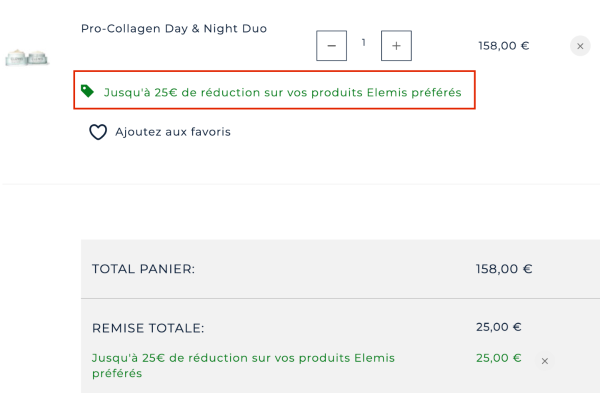Decrease quantity with the minus button
The image size is (600, 393).
click(x=331, y=46)
